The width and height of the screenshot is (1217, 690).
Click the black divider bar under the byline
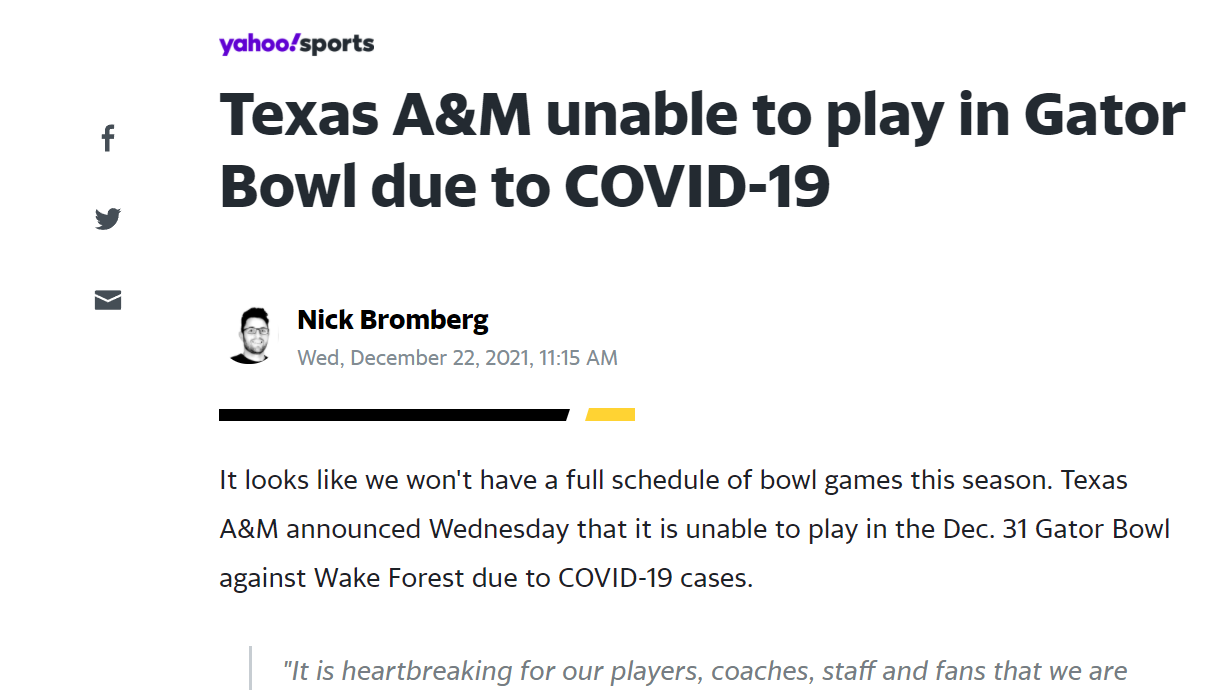coord(393,414)
